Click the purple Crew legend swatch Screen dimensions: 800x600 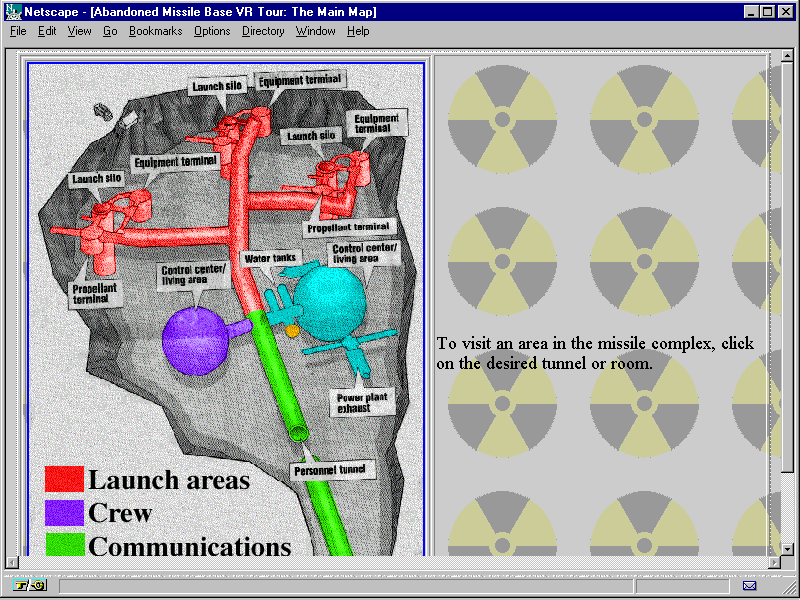click(64, 513)
